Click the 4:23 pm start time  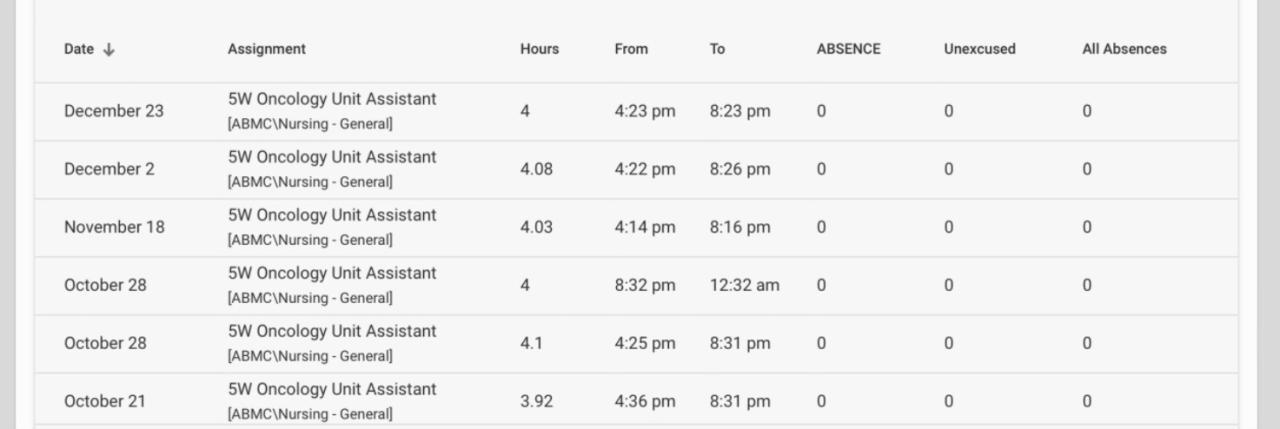(x=644, y=111)
